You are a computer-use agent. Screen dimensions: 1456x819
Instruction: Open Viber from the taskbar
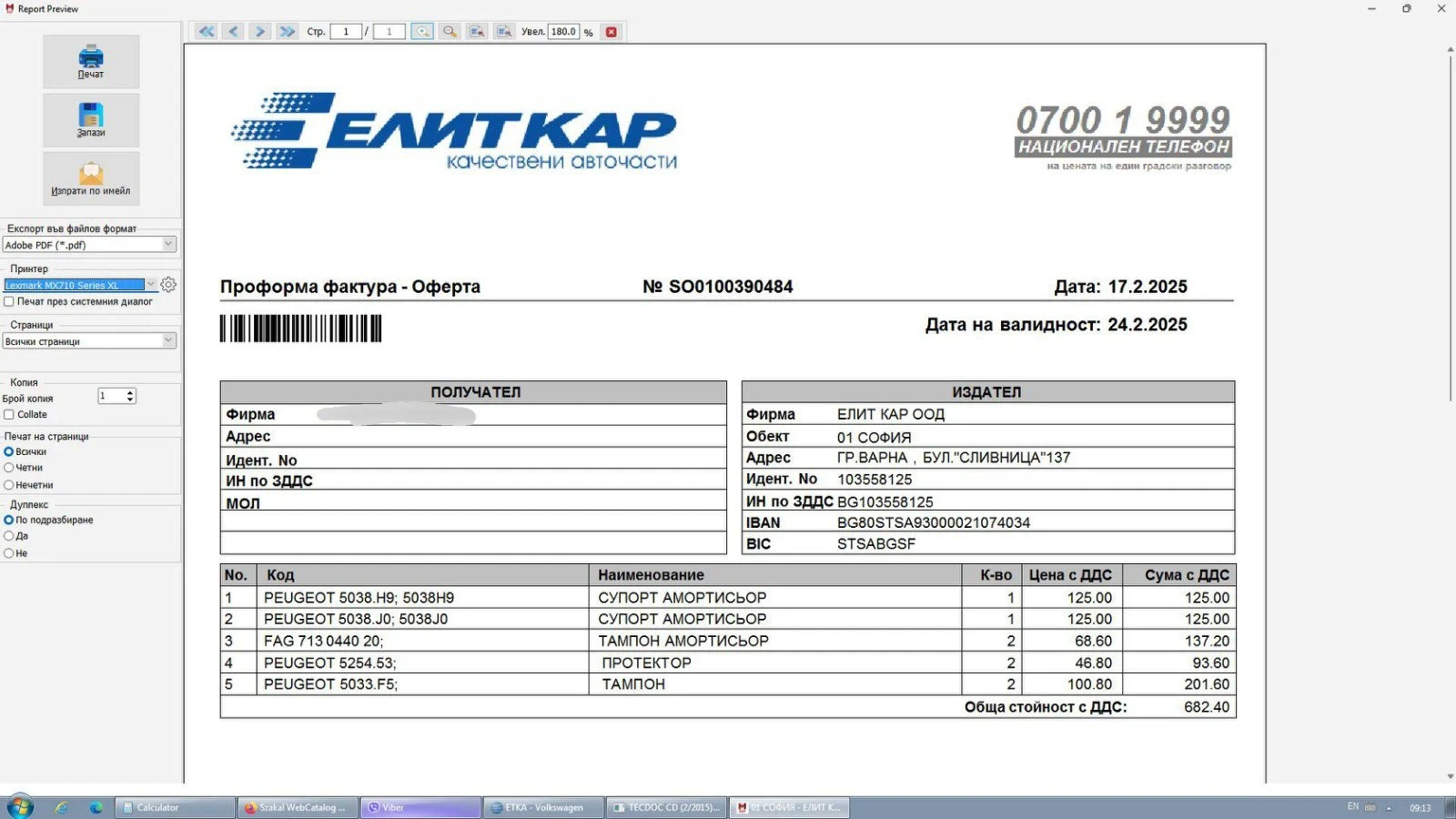[x=420, y=807]
